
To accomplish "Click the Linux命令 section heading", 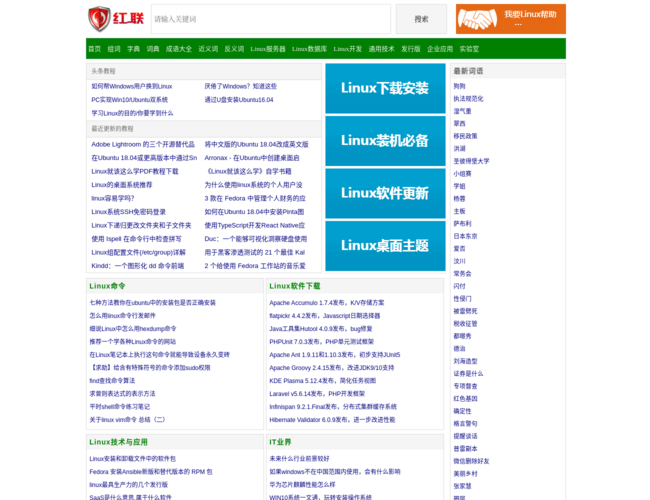I will click(x=107, y=286).
